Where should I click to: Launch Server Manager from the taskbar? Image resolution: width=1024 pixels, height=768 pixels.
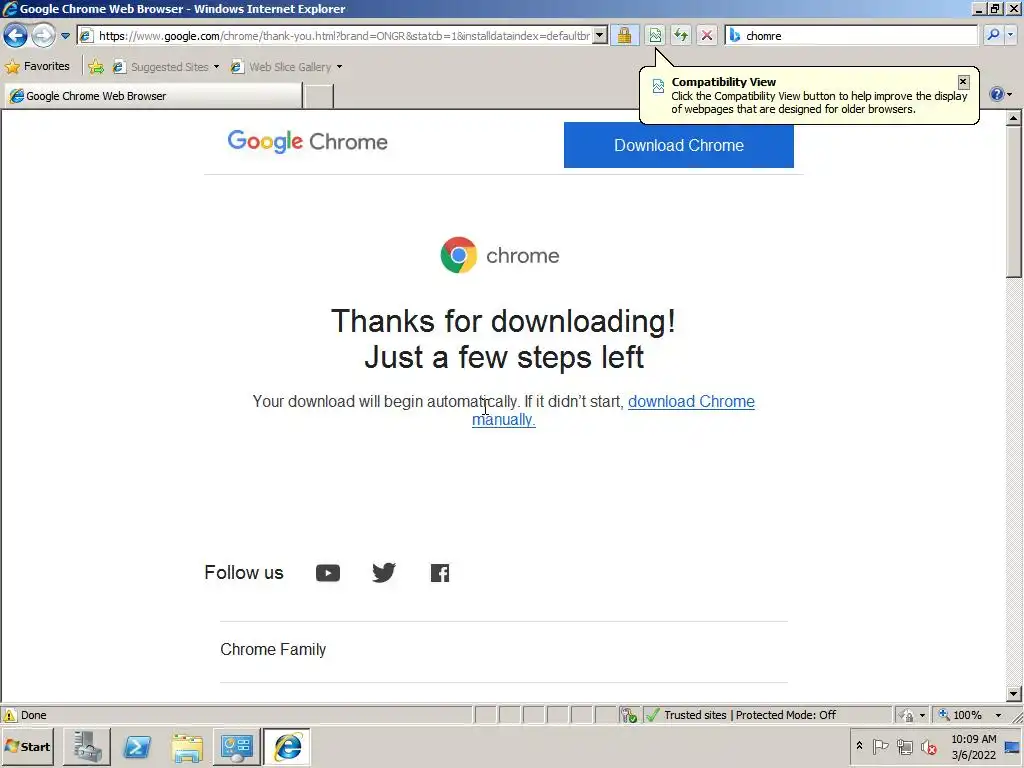tap(87, 747)
